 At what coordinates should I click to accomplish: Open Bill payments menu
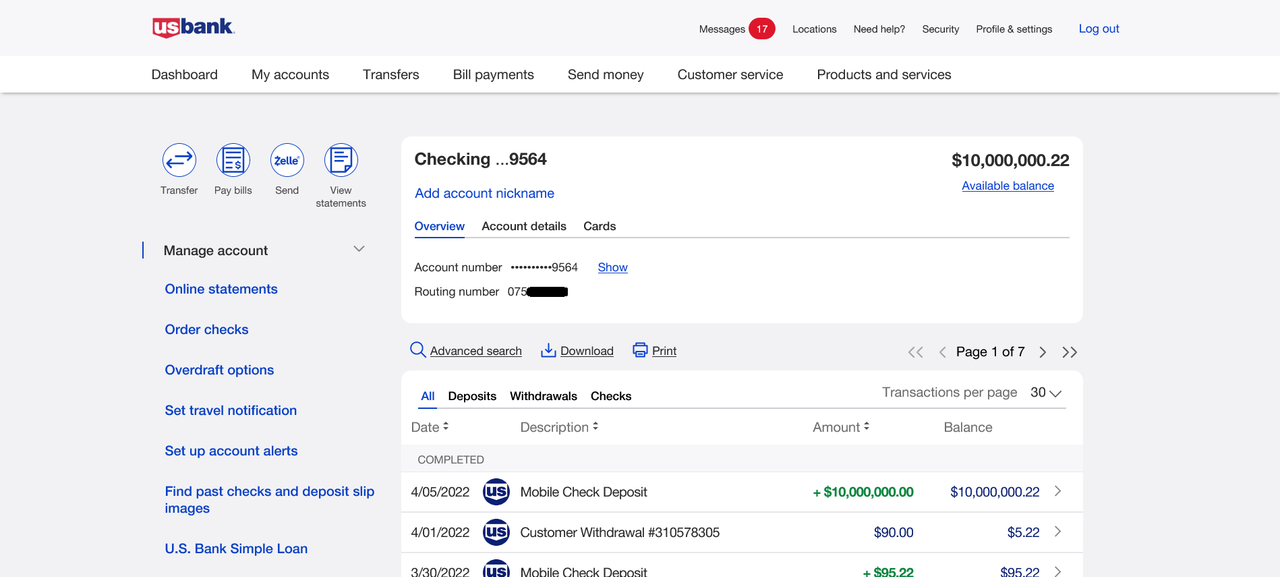[493, 74]
